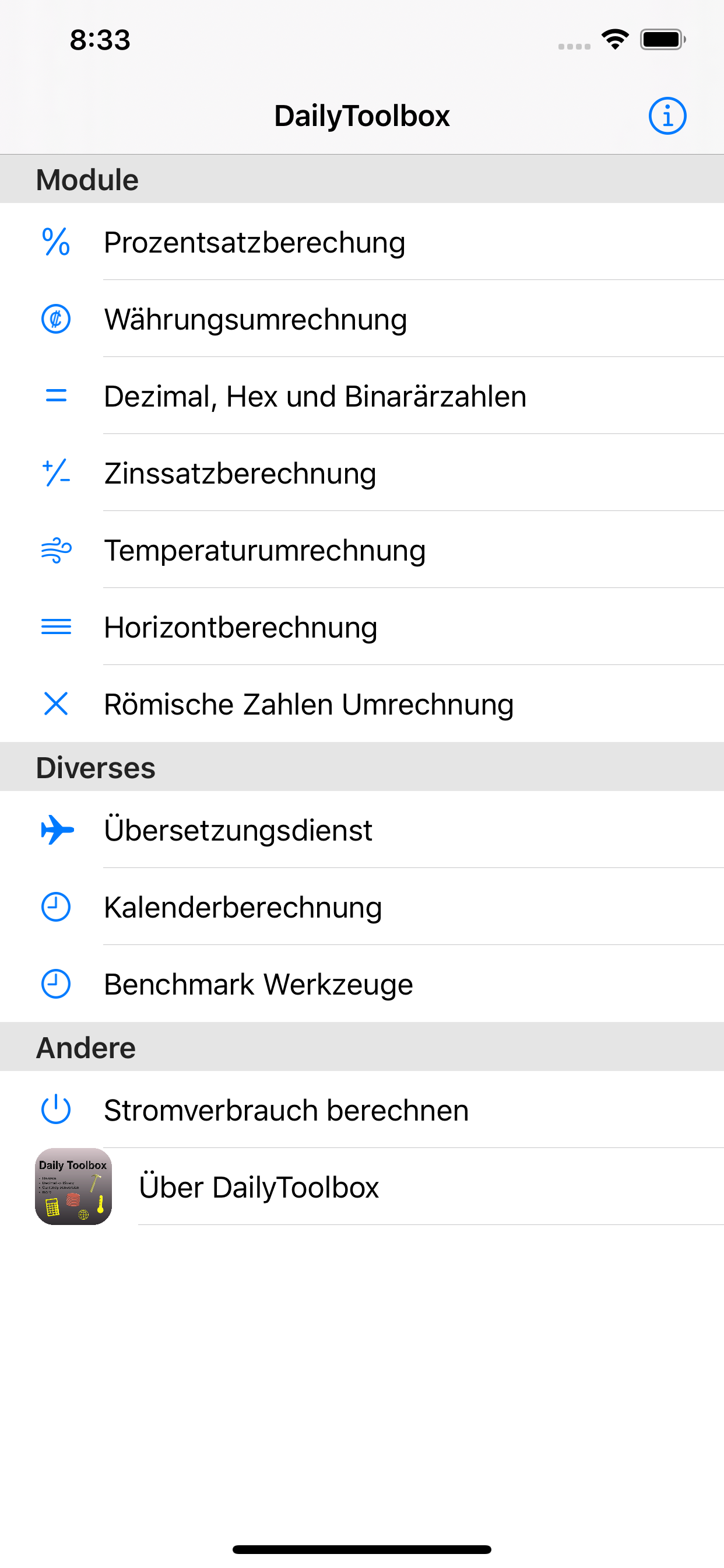Screen dimensions: 724x1568
Task: Tap the X icon for Römische Zahlen
Action: [56, 704]
